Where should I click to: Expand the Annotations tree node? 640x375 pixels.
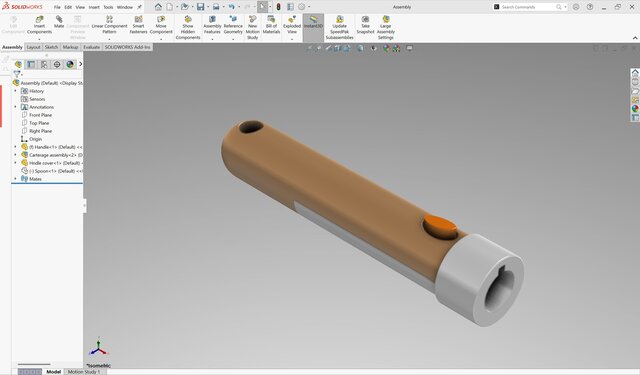tap(16, 107)
